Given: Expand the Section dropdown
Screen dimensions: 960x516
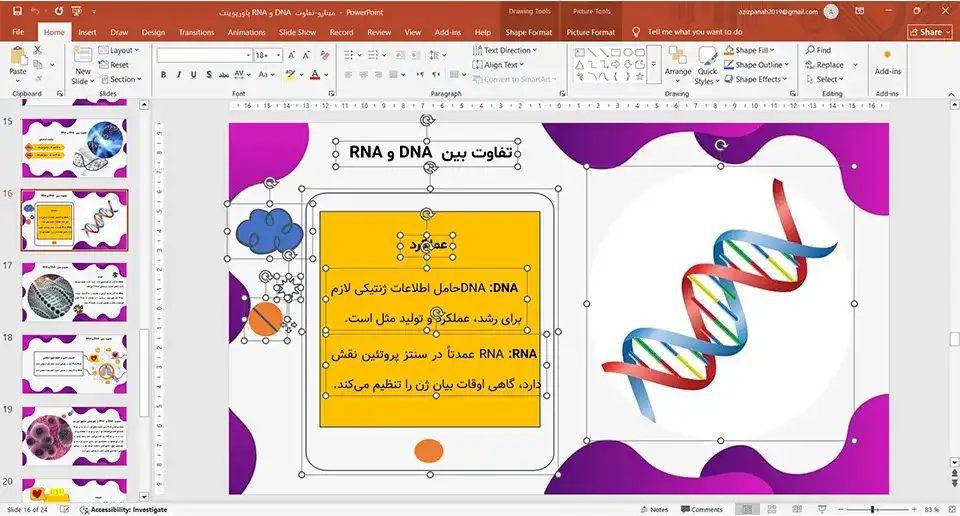Looking at the screenshot, I should (121, 80).
